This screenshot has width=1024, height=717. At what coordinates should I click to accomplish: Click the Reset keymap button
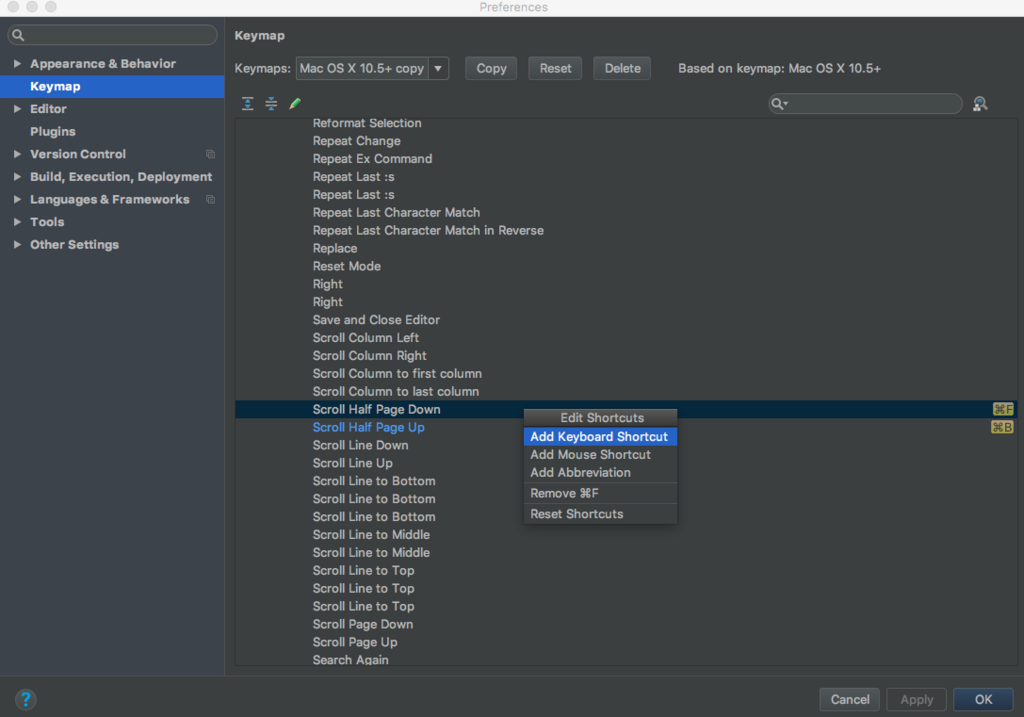(x=555, y=69)
